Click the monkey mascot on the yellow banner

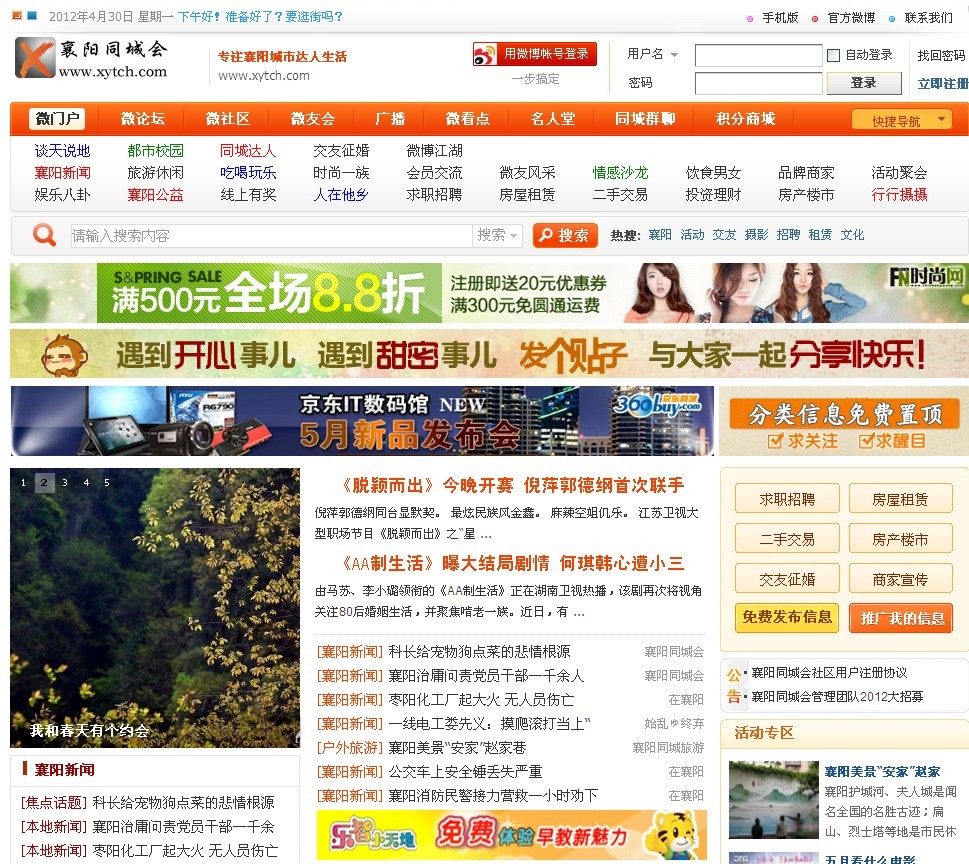(x=62, y=354)
